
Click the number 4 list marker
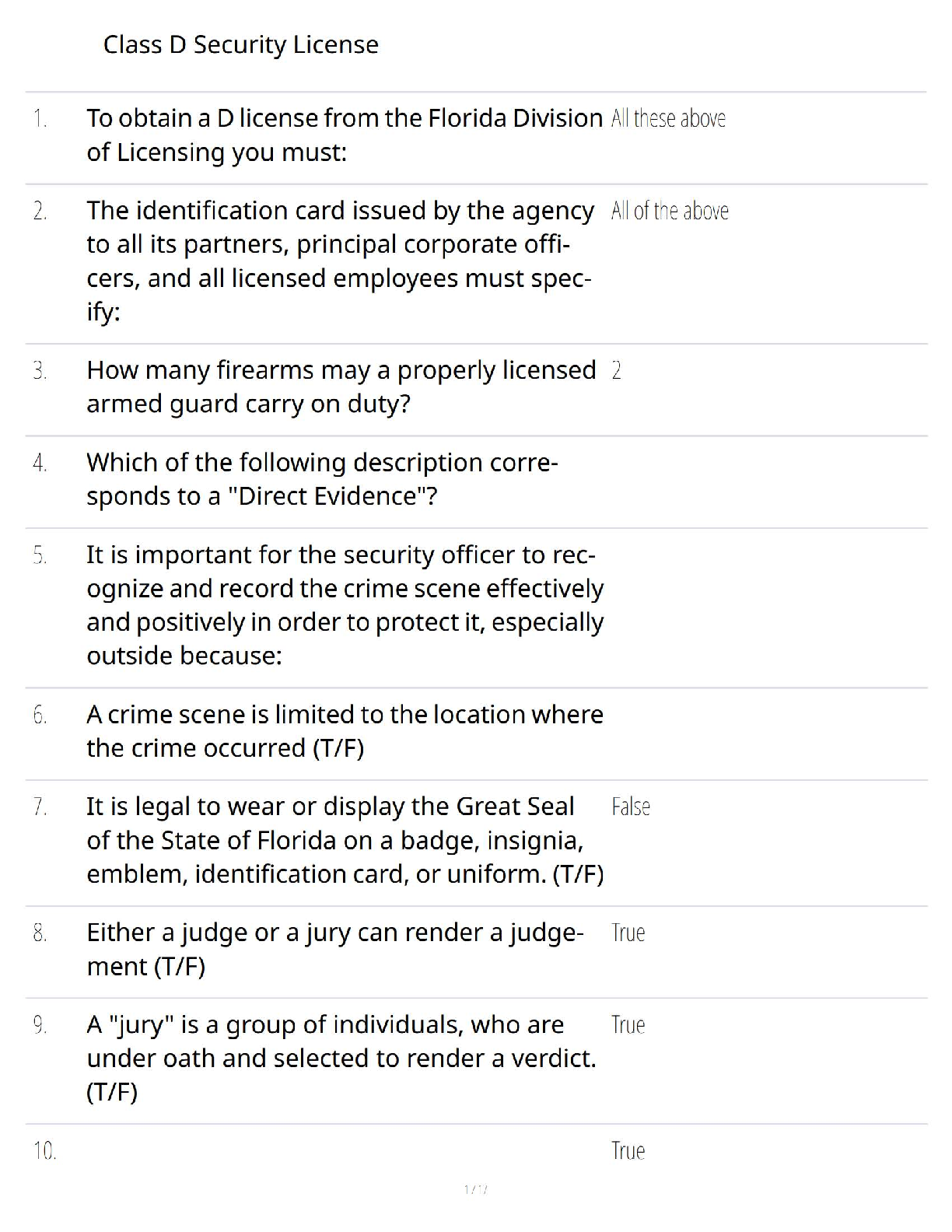[x=40, y=464]
